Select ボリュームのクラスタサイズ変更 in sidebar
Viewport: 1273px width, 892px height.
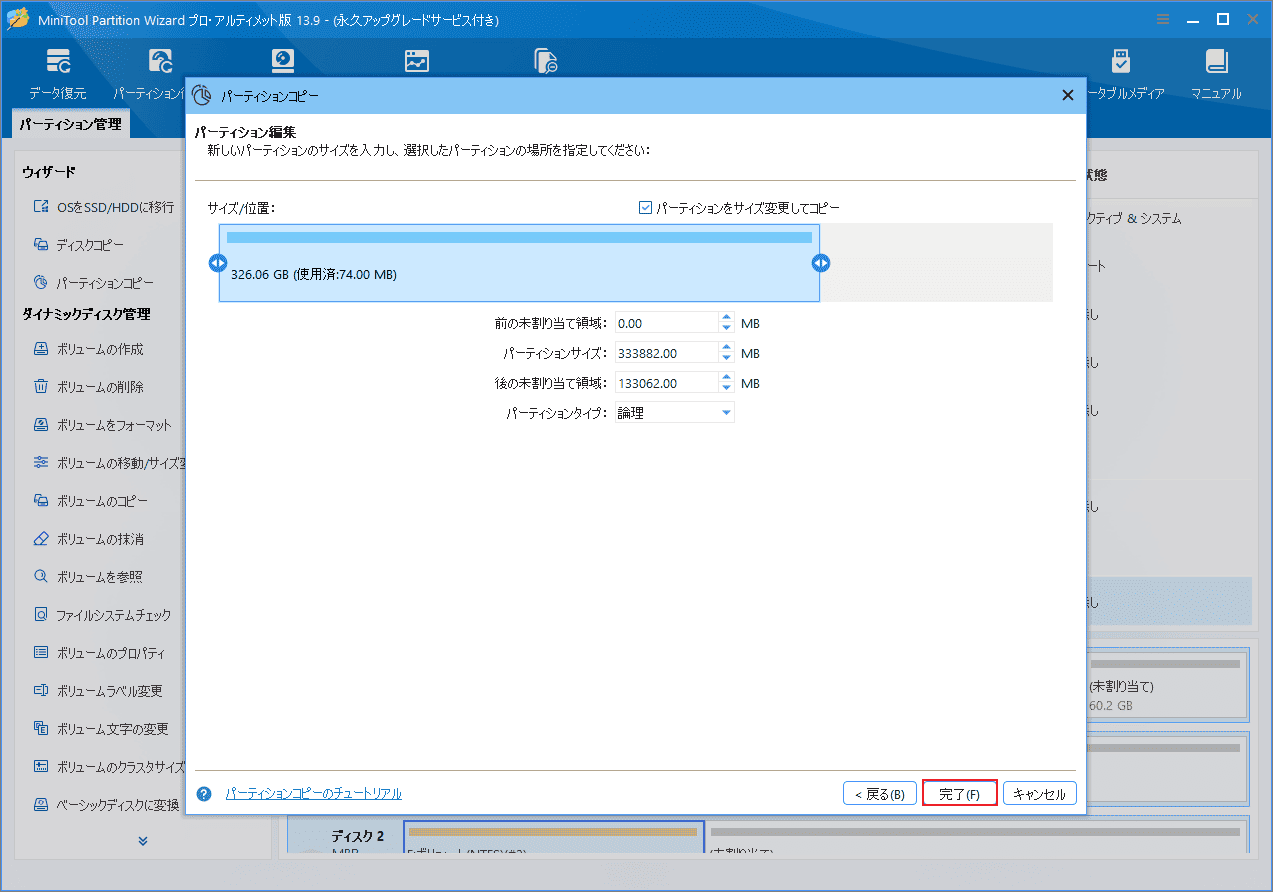pyautogui.click(x=108, y=767)
